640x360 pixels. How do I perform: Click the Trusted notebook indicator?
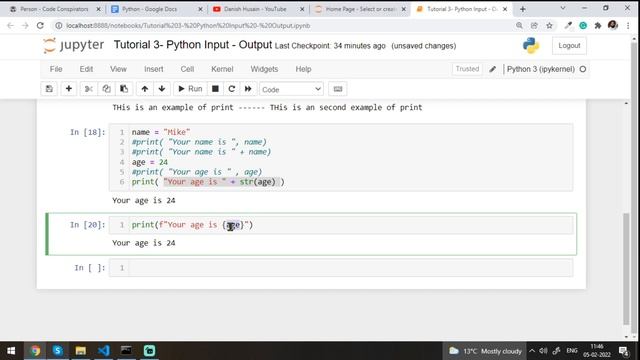pyautogui.click(x=467, y=69)
